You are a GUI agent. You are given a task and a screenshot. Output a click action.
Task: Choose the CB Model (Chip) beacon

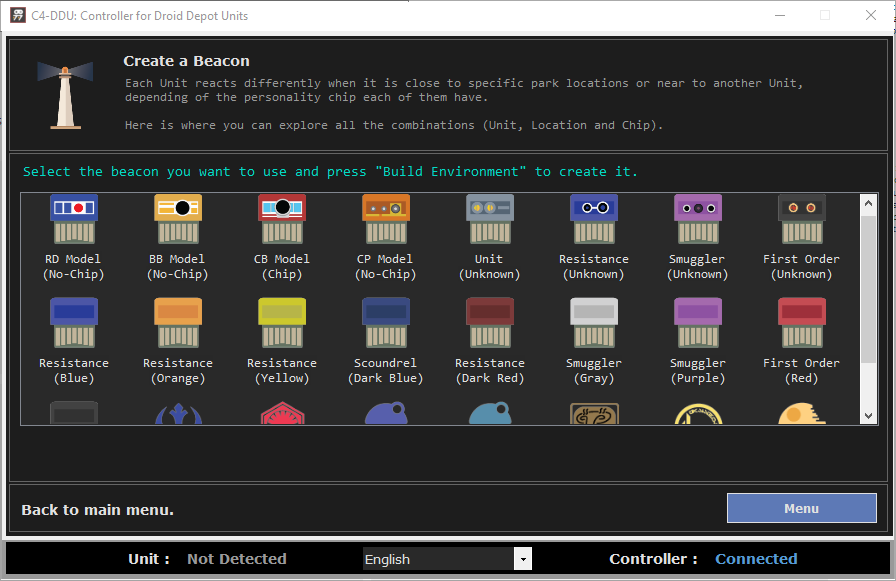coord(282,238)
